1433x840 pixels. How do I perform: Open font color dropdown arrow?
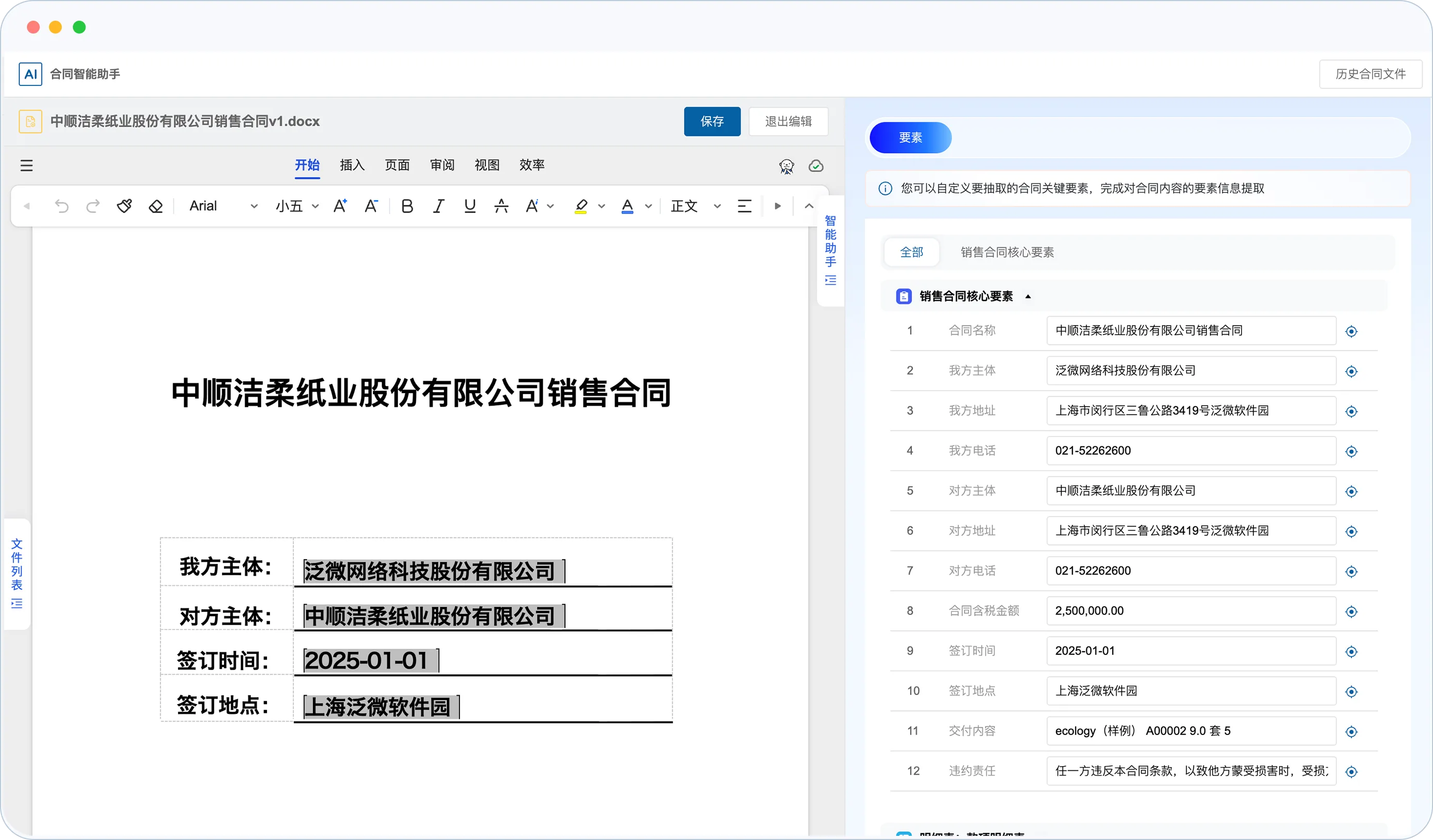coord(648,206)
